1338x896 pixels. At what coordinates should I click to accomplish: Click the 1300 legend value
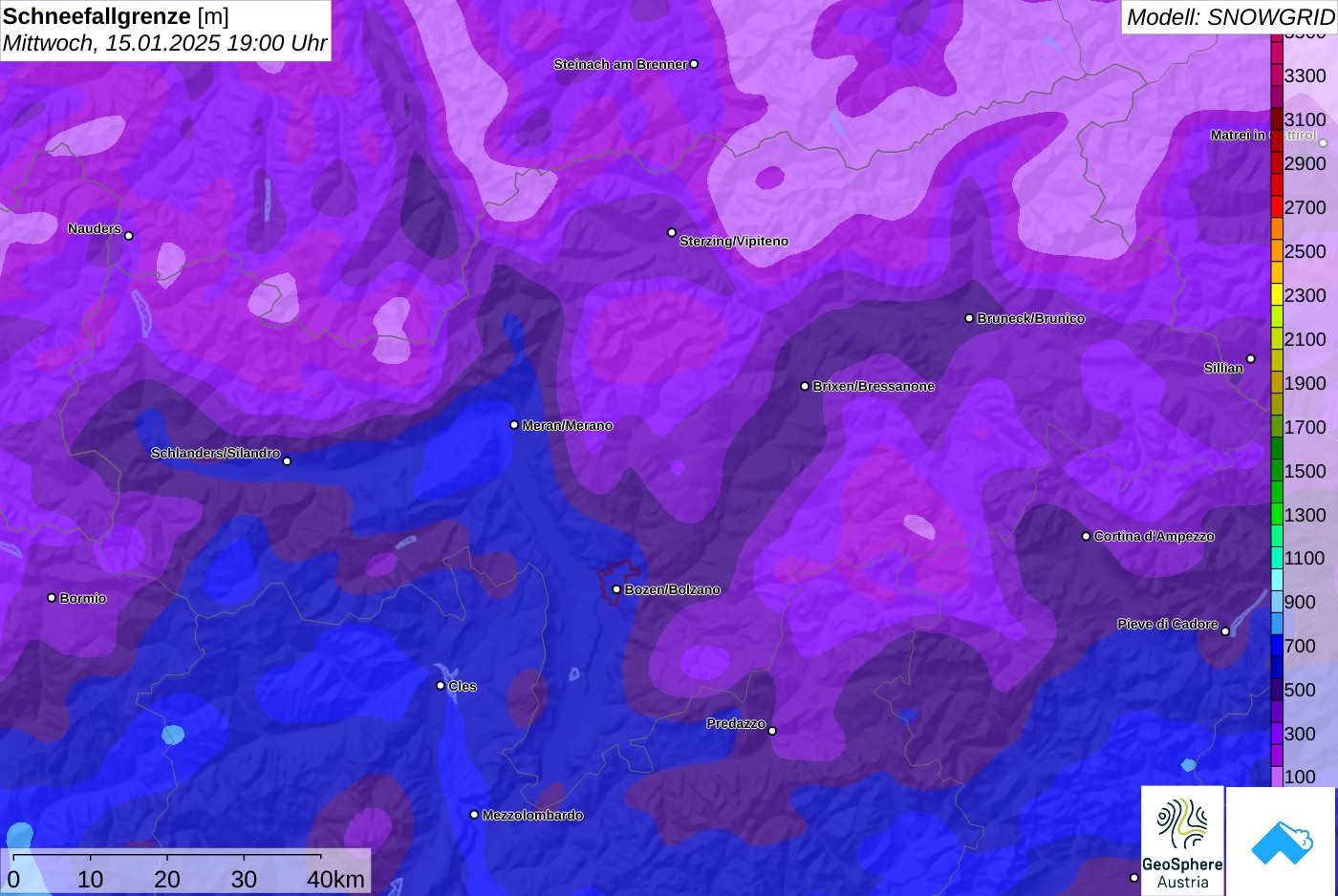click(x=1305, y=515)
